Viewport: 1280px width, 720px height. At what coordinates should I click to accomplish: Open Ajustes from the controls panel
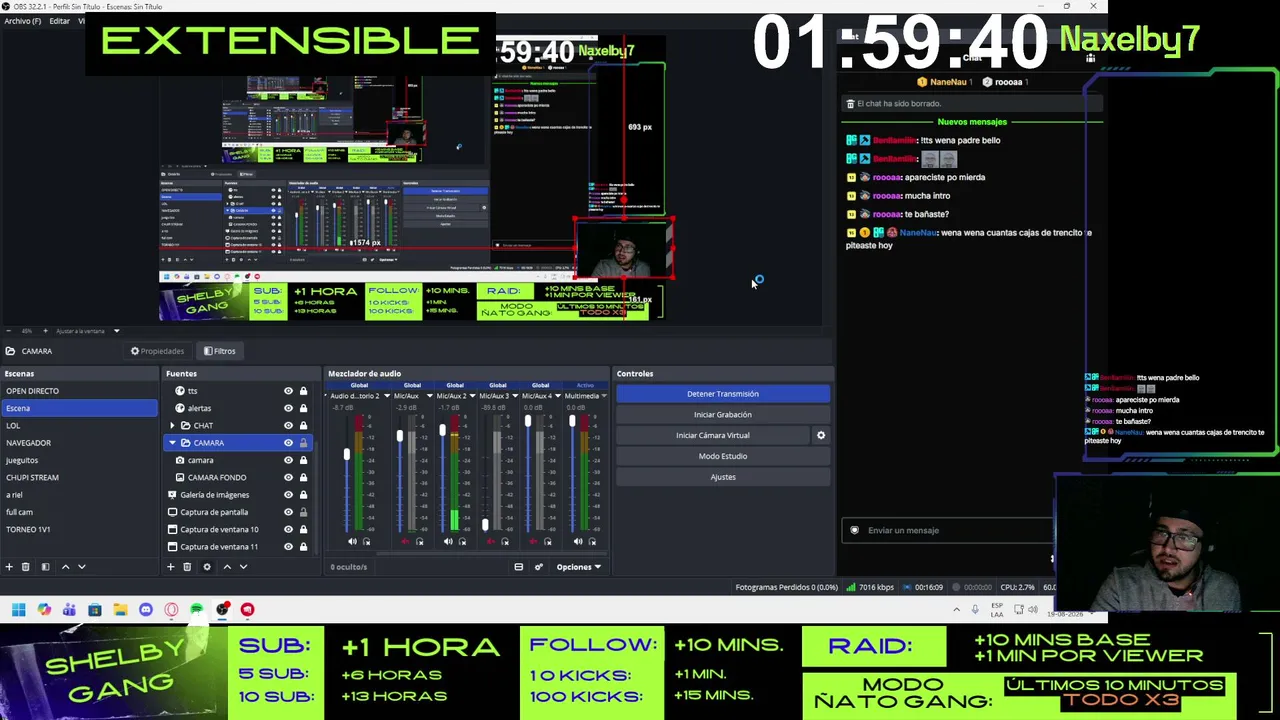pyautogui.click(x=722, y=477)
